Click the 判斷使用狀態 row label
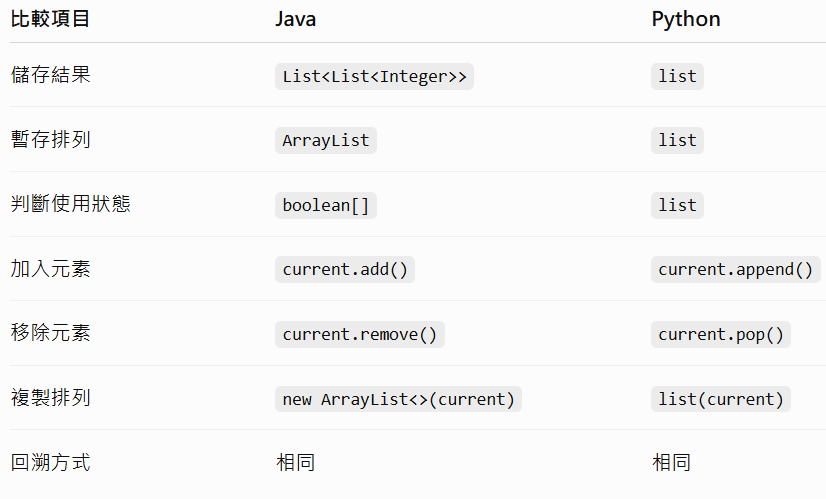The image size is (826, 499). coord(71,203)
